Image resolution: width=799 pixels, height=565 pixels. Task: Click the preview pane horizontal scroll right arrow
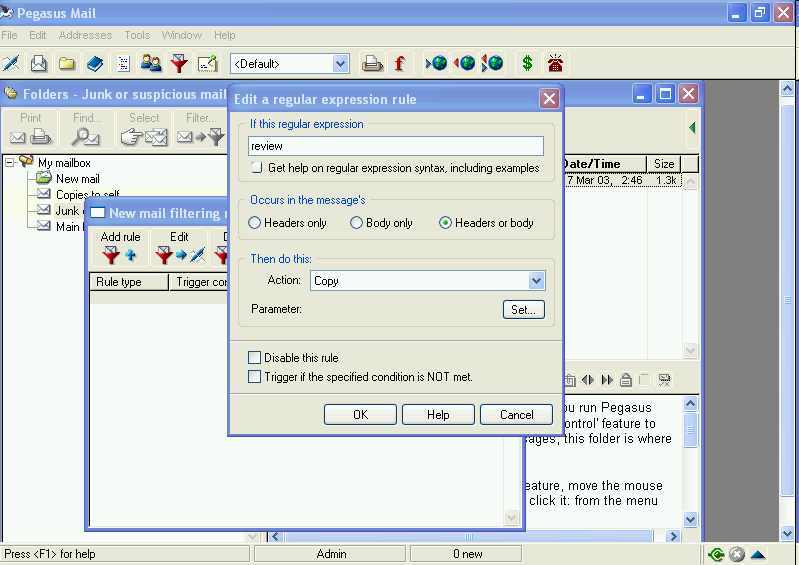click(x=674, y=536)
